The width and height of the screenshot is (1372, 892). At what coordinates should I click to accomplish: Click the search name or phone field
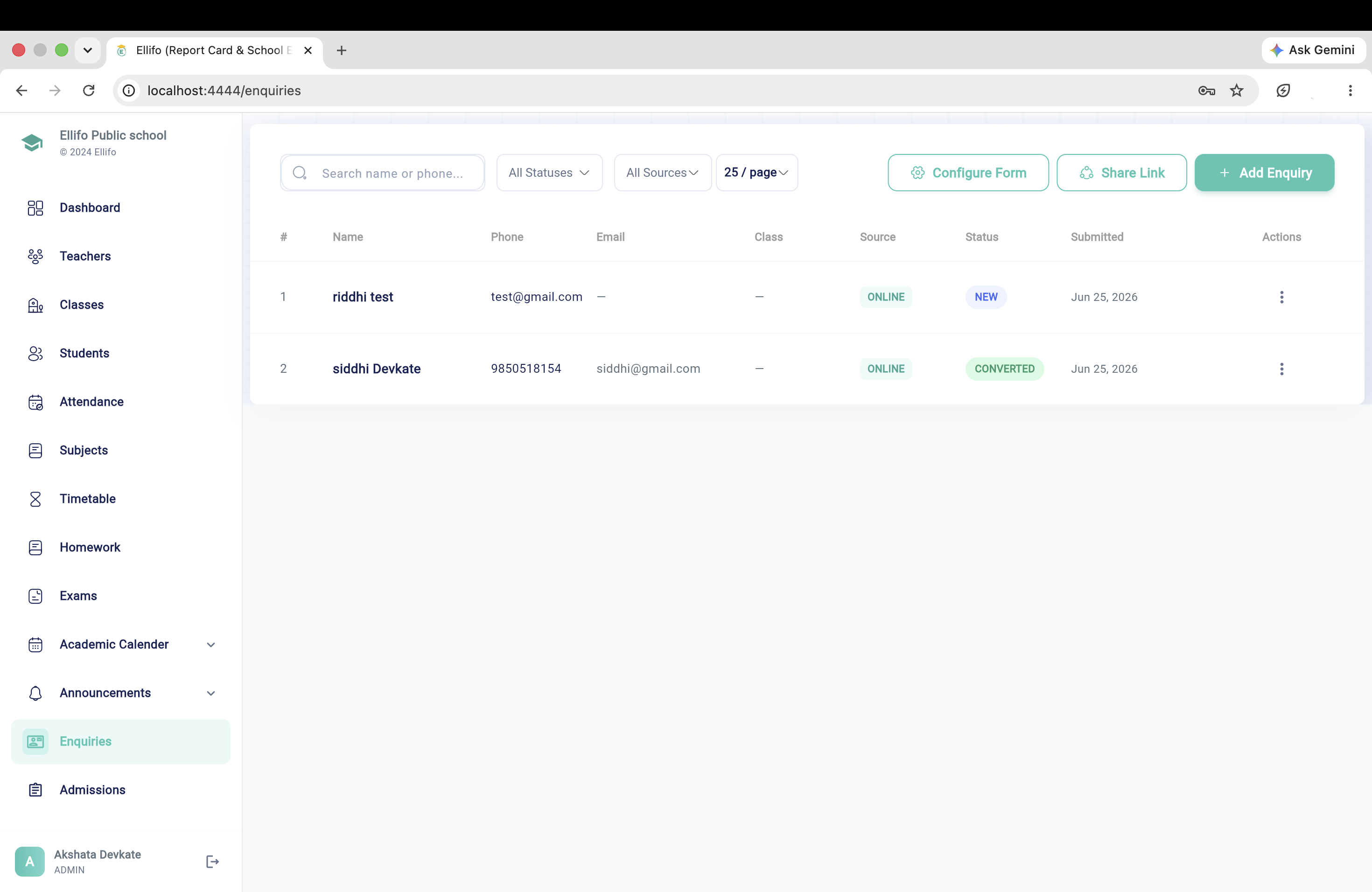point(382,173)
